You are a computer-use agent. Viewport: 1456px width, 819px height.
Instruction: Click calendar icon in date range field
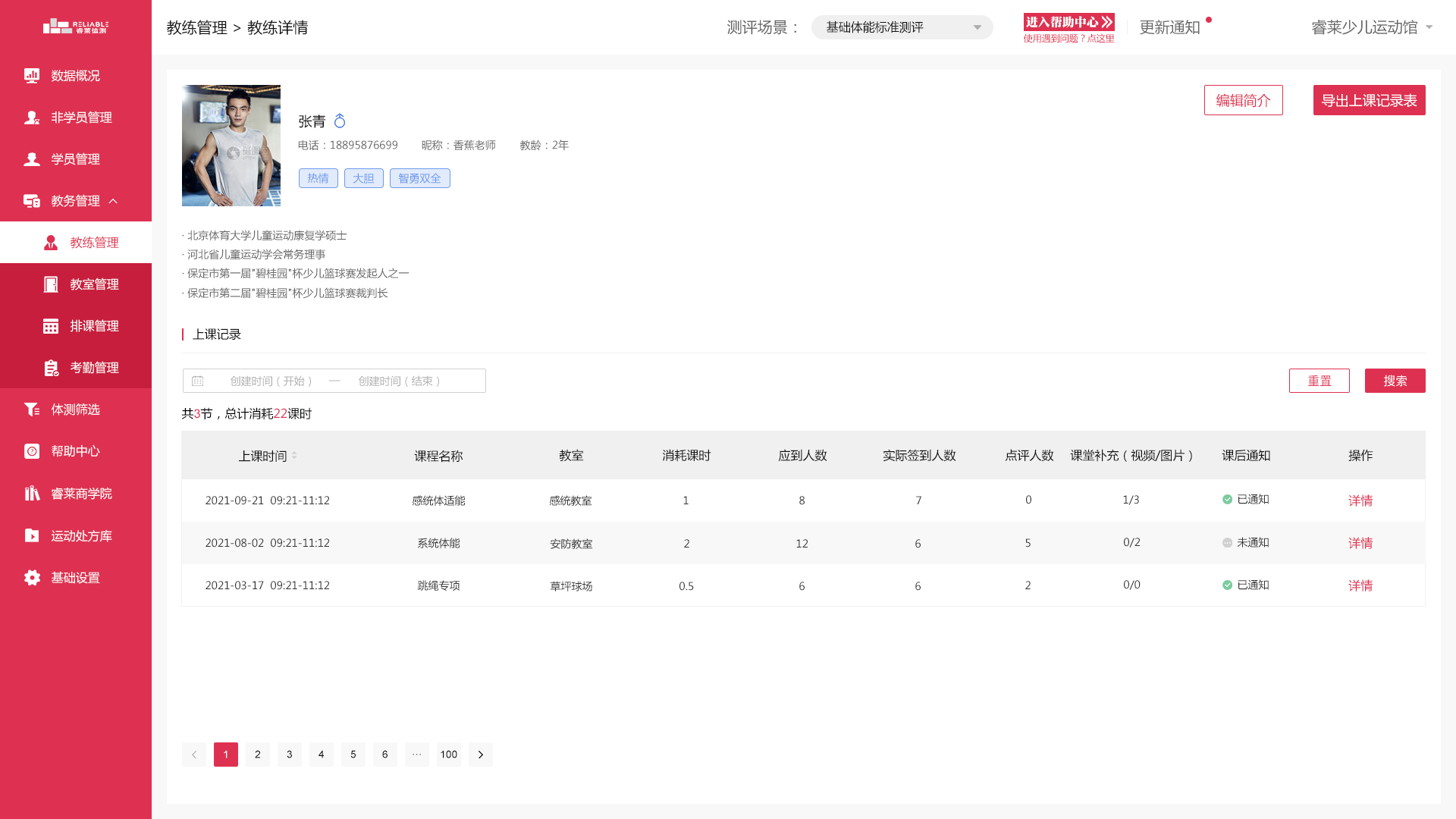pyautogui.click(x=198, y=381)
